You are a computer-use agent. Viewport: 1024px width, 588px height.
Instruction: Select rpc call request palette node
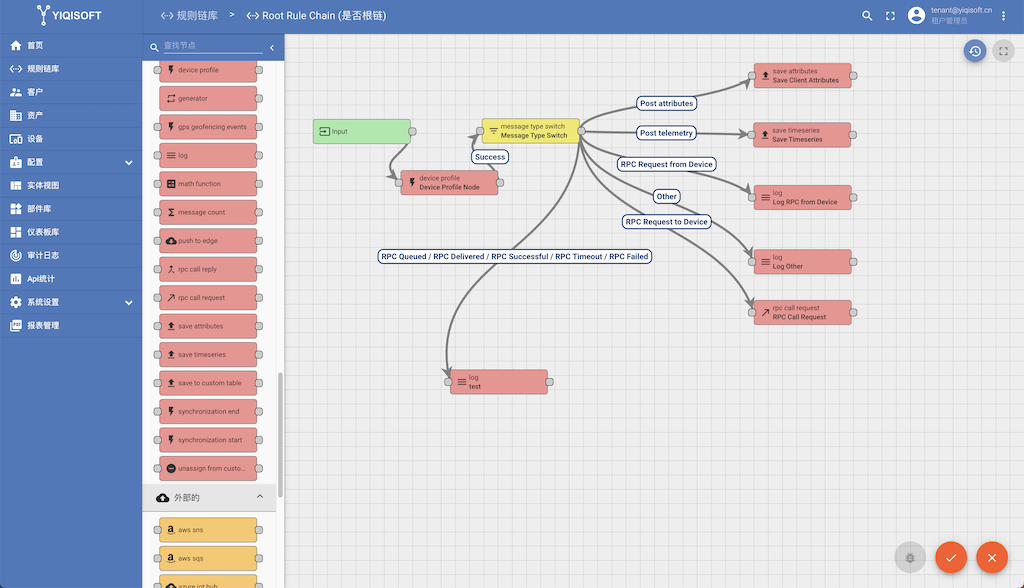click(x=208, y=297)
